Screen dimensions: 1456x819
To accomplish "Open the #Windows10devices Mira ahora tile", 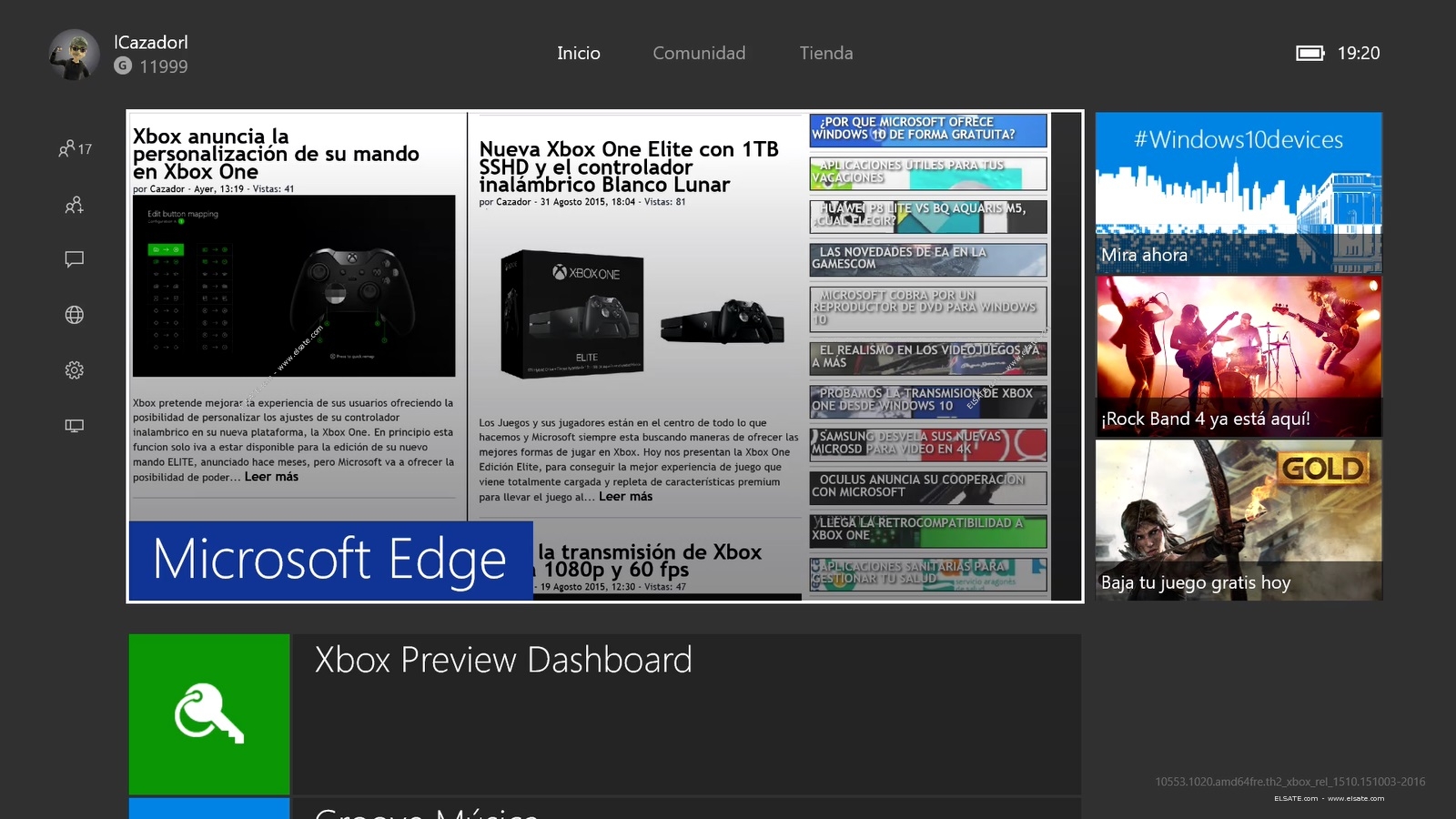I will pyautogui.click(x=1239, y=193).
